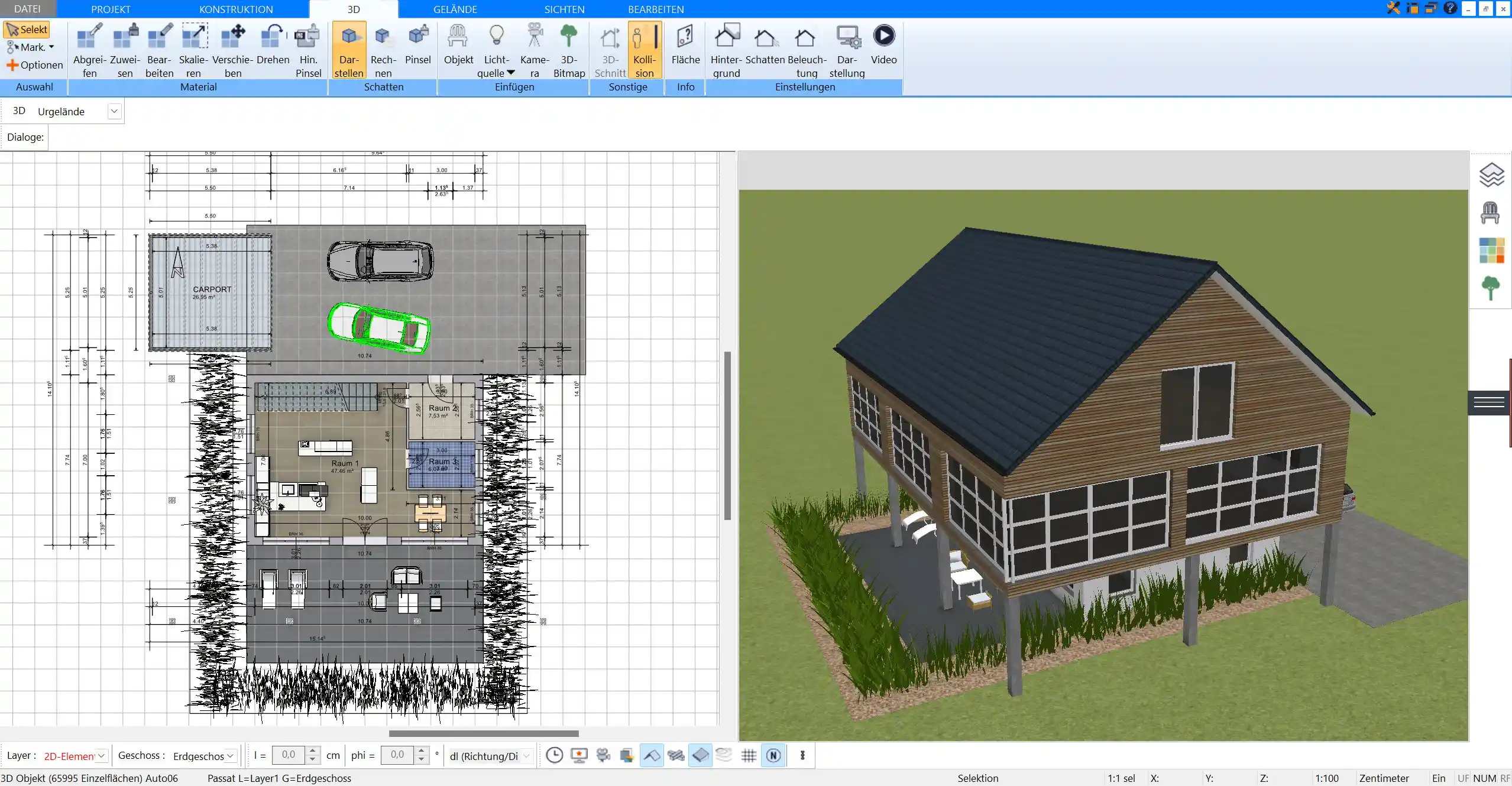The height and width of the screenshot is (786, 1512).
Task: Open the bottom toolbar overflow menu
Action: click(802, 755)
